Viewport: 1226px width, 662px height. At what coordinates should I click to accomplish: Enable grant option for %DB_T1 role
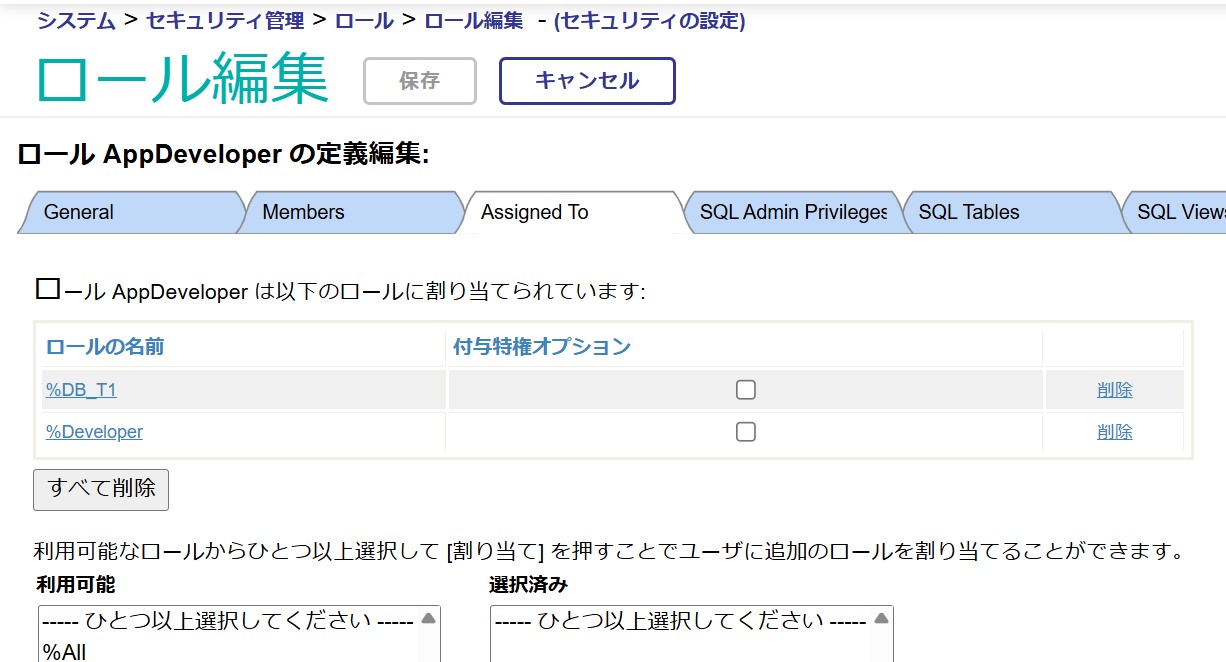tap(745, 390)
